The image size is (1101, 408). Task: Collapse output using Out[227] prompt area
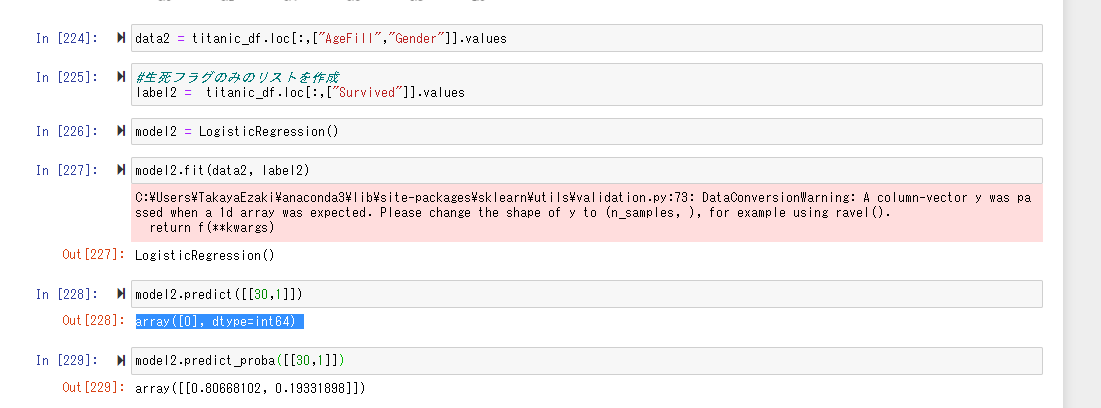tap(93, 255)
